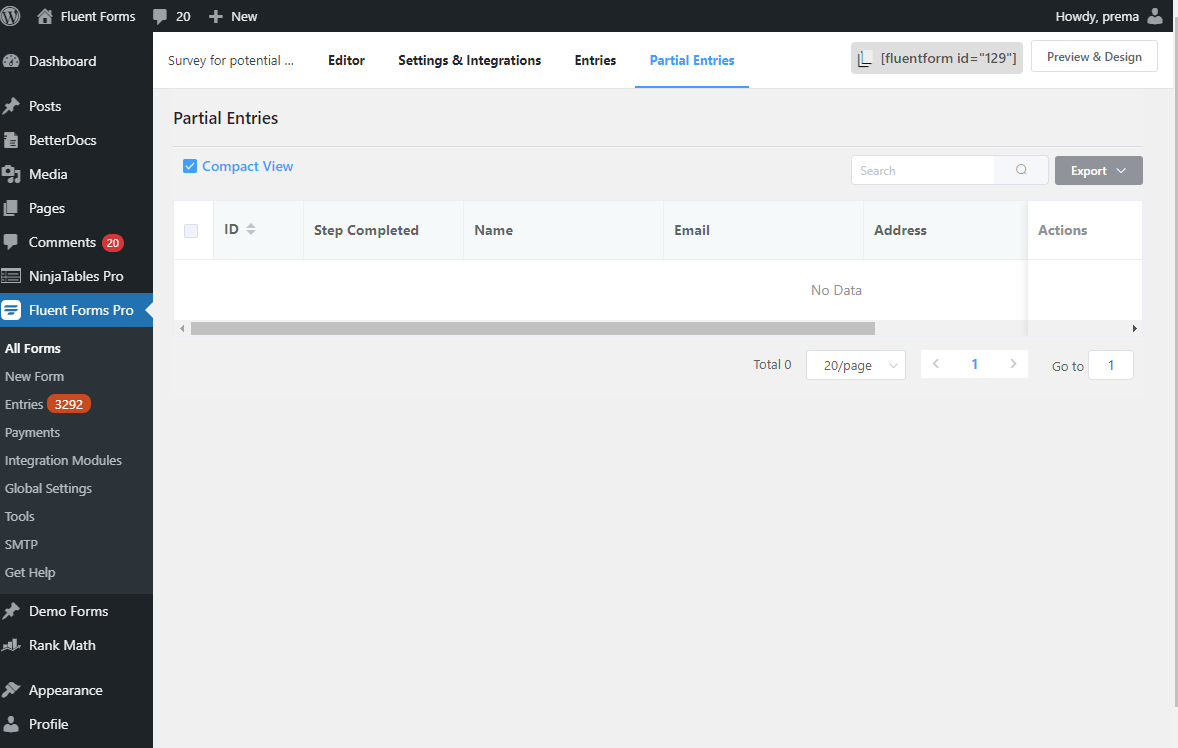The width and height of the screenshot is (1178, 748).
Task: Sort the table by the ID column arrows
Action: (x=251, y=229)
